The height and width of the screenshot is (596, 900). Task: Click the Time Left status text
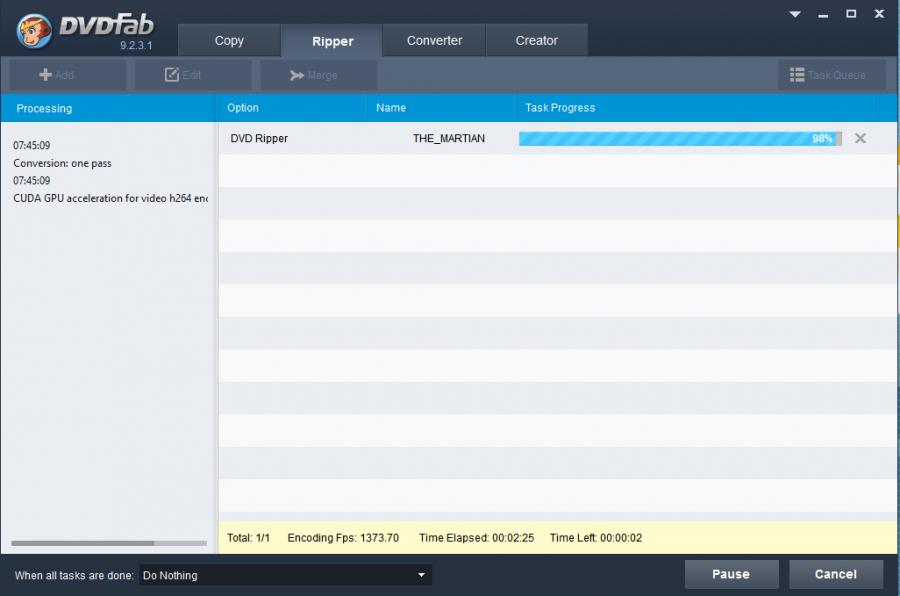(x=596, y=538)
